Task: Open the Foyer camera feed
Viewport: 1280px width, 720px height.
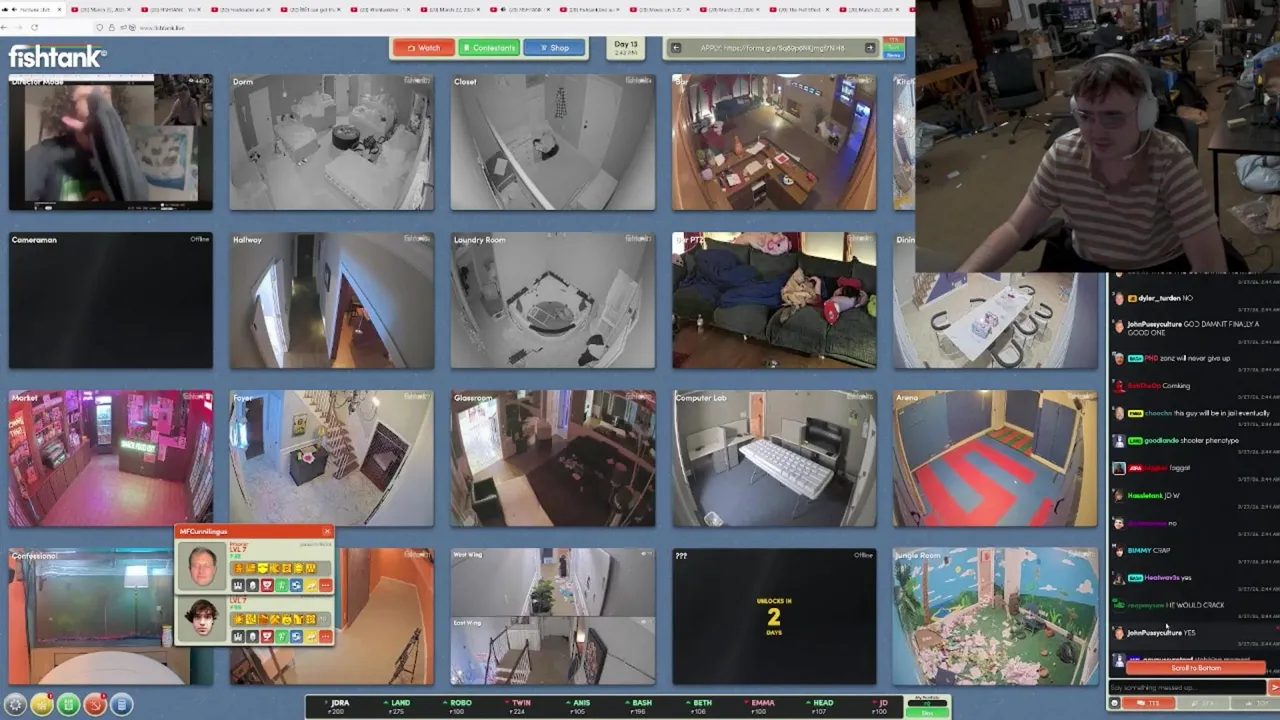Action: pyautogui.click(x=332, y=458)
